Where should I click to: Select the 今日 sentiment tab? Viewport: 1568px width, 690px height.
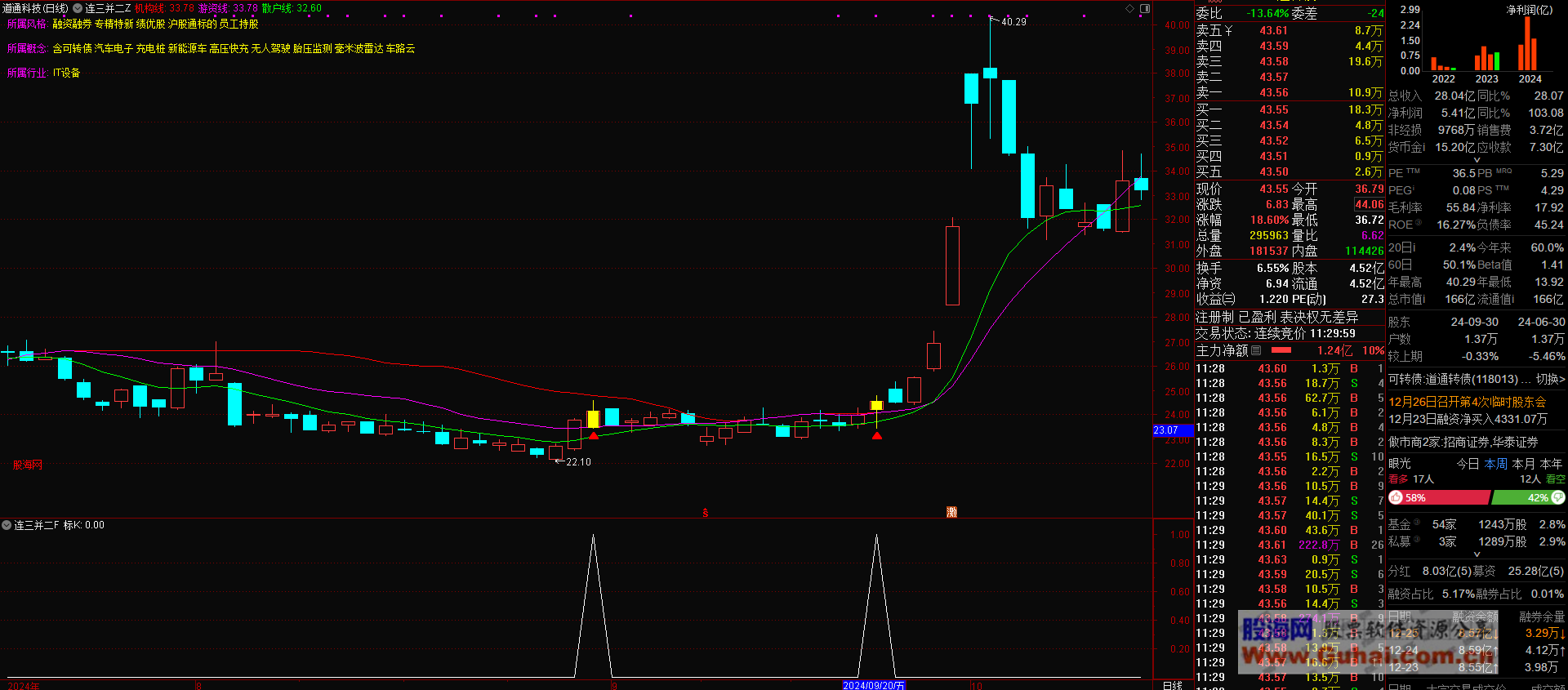pyautogui.click(x=1468, y=463)
